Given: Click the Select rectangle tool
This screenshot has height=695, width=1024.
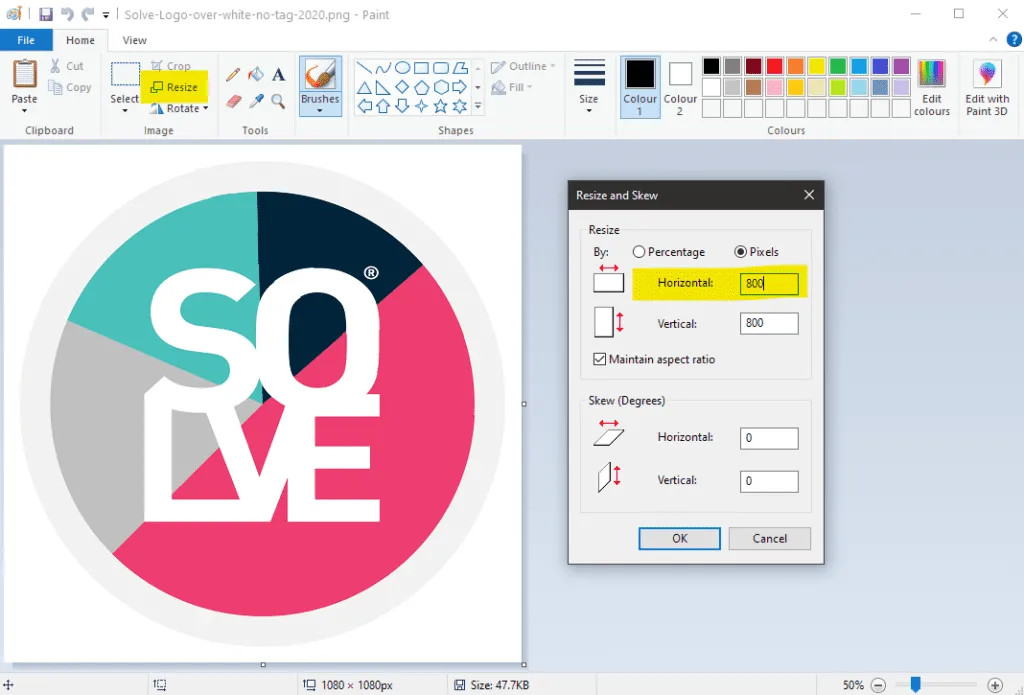Looking at the screenshot, I should click(x=125, y=74).
